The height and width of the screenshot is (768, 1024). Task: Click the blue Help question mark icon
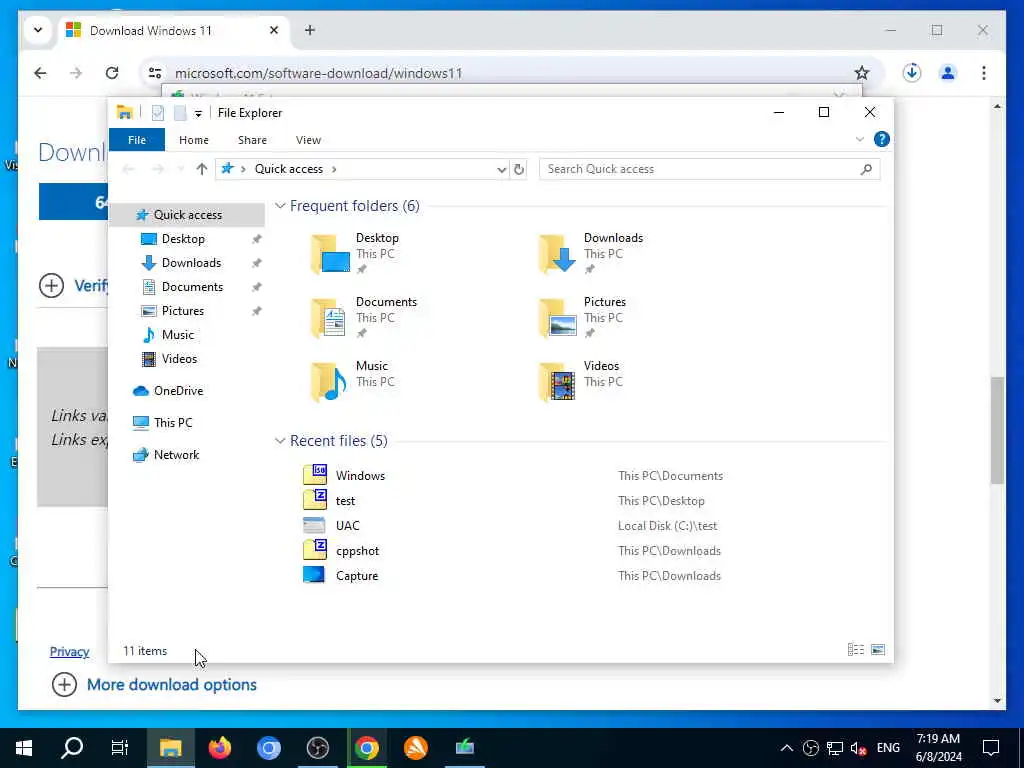click(882, 139)
